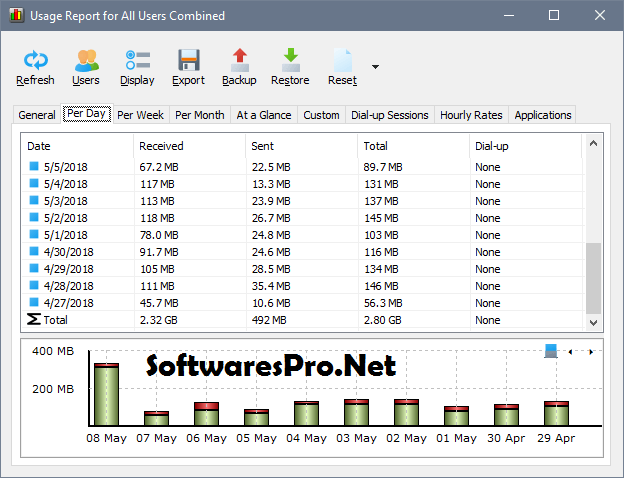Viewport: 624px width, 478px height.
Task: Select the 5/5/2018 date row
Action: coord(302,167)
